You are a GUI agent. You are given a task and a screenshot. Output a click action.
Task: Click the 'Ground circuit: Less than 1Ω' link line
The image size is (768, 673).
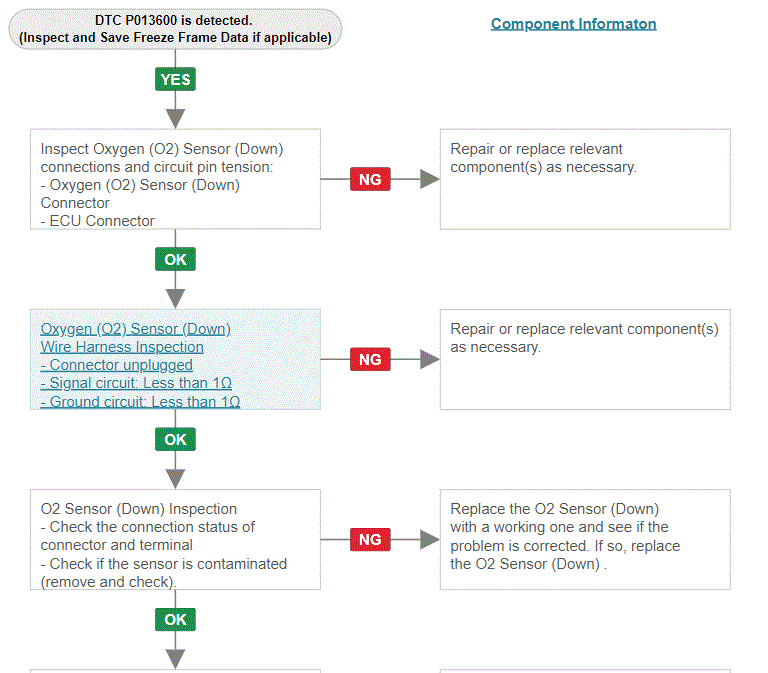[x=140, y=402]
